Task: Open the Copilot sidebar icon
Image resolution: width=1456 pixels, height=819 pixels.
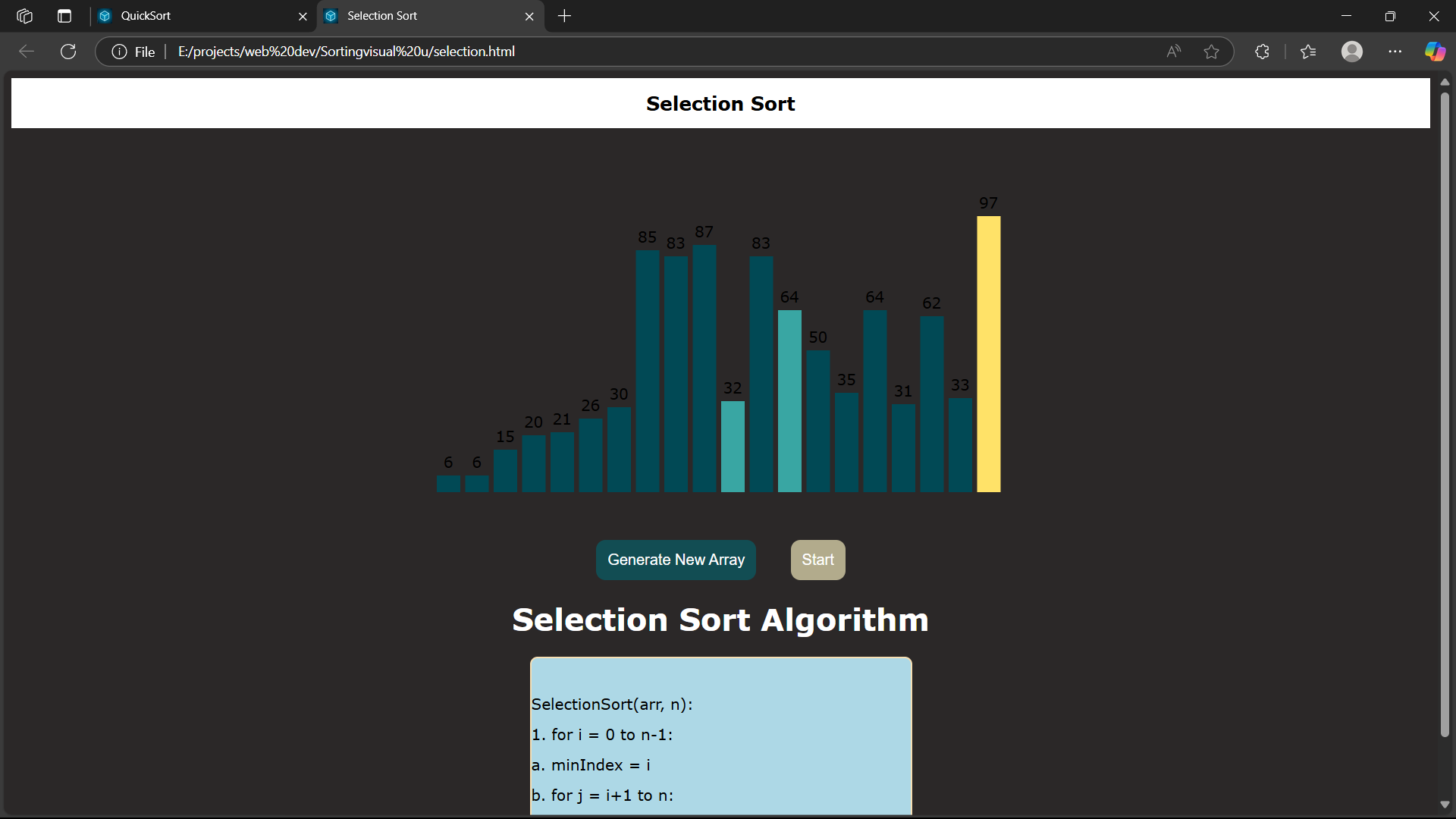Action: pyautogui.click(x=1435, y=52)
